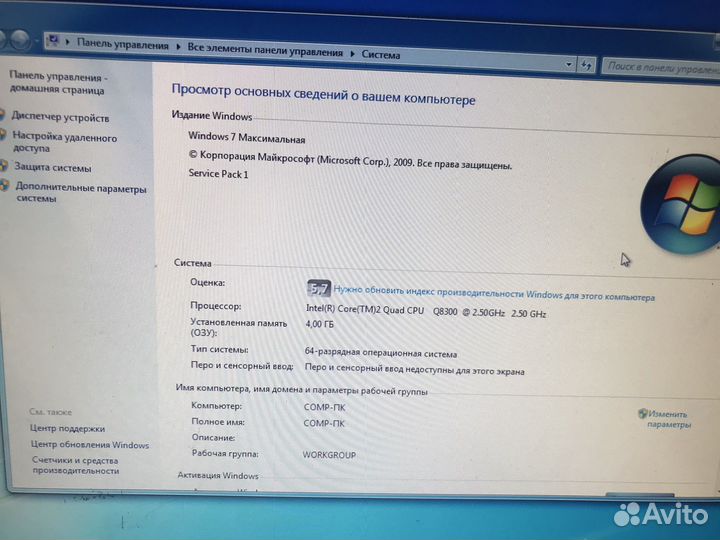Click 'COMP-ПК' value beside 'Полное имя:'
Viewport: 720px width, 540px height.
click(x=324, y=423)
